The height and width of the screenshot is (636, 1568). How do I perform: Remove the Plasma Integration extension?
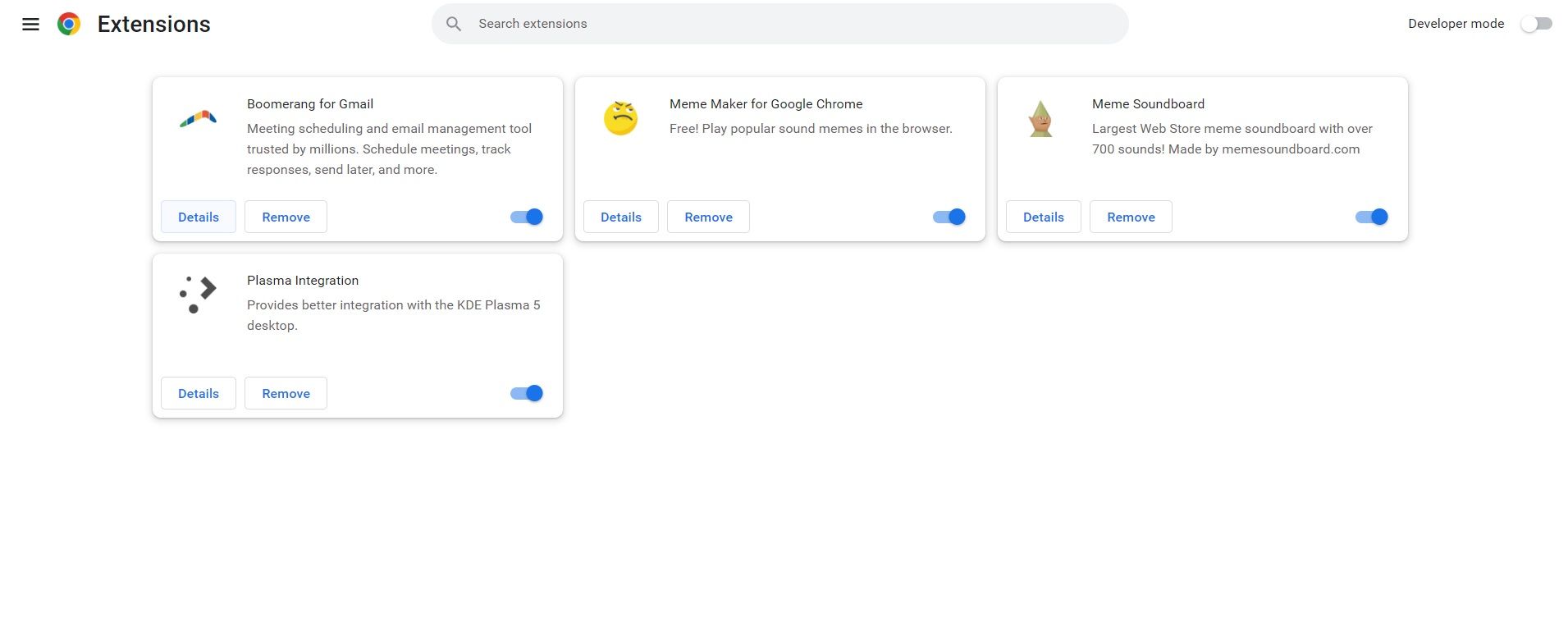point(286,393)
